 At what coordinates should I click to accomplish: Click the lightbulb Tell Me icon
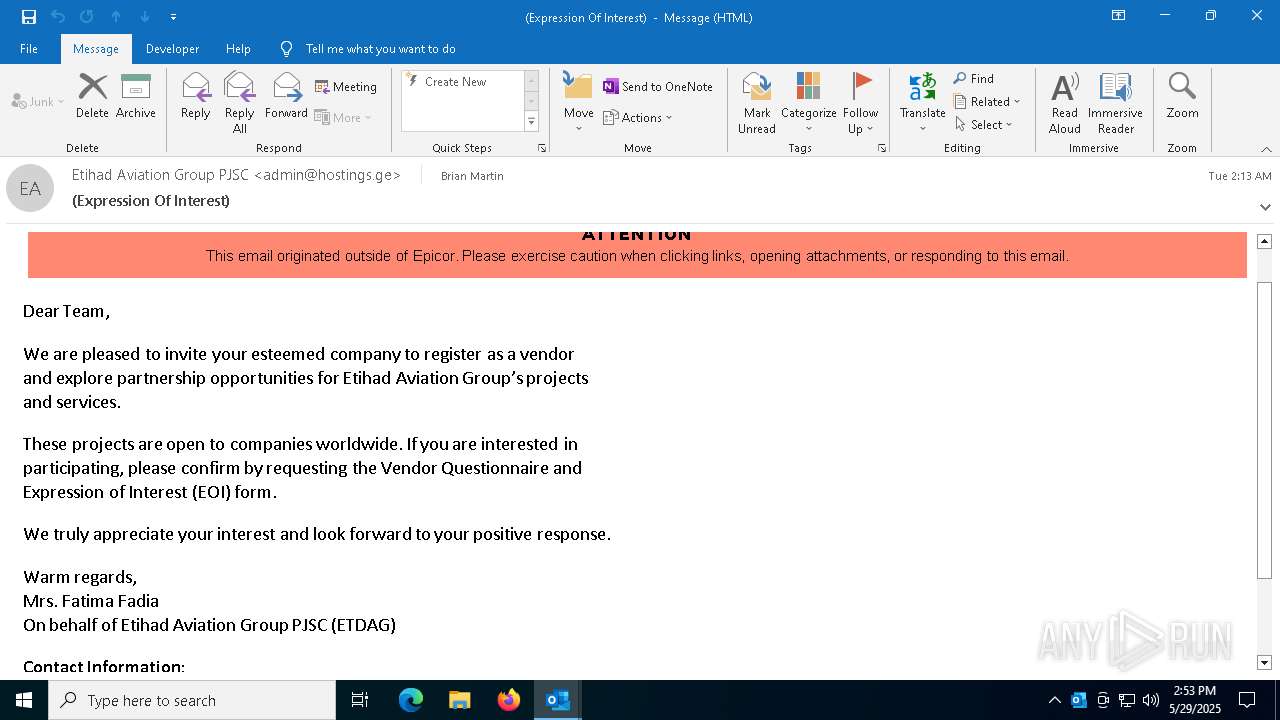287,49
